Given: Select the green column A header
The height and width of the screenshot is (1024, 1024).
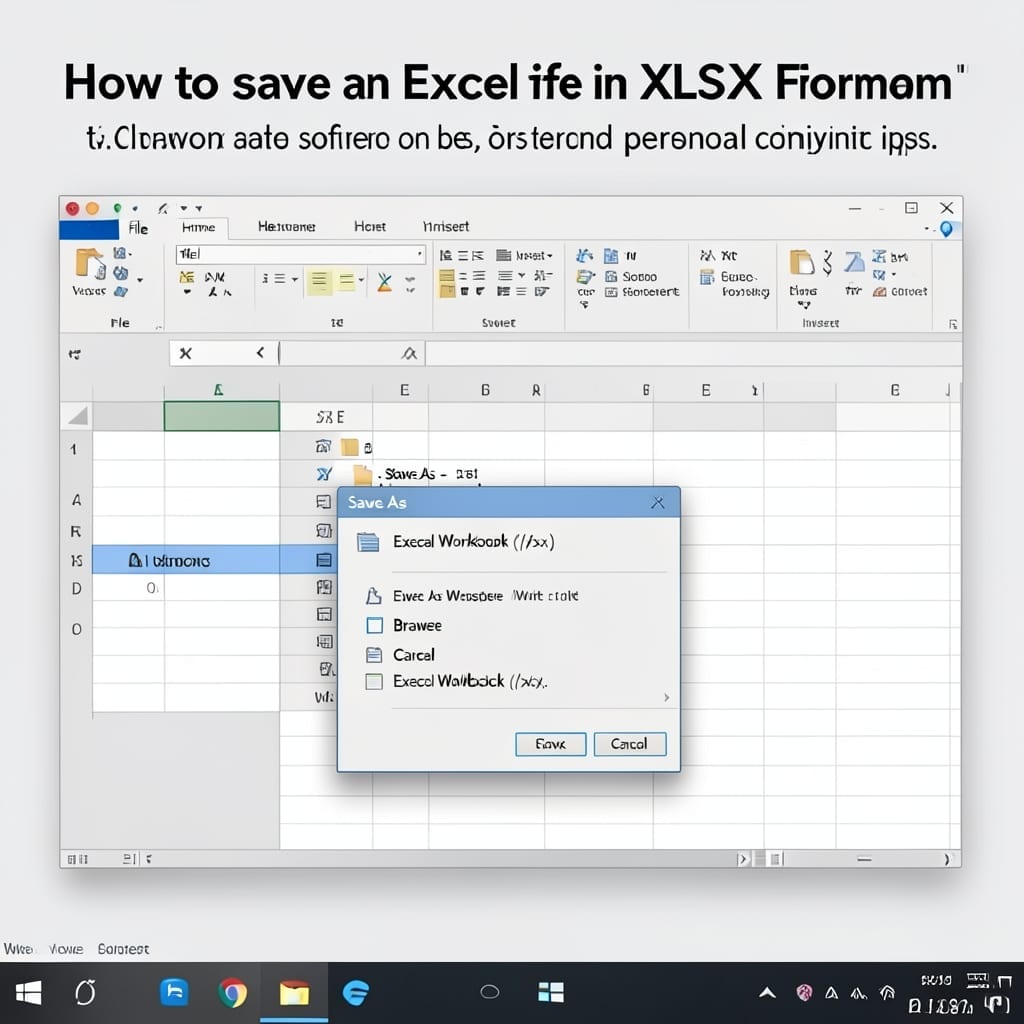Looking at the screenshot, I should (221, 391).
